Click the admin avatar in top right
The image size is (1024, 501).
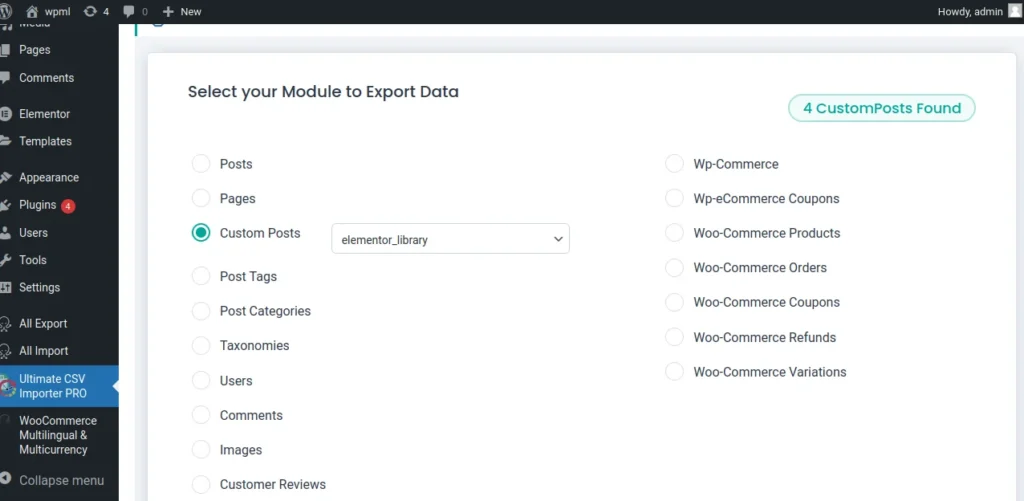(x=1015, y=11)
